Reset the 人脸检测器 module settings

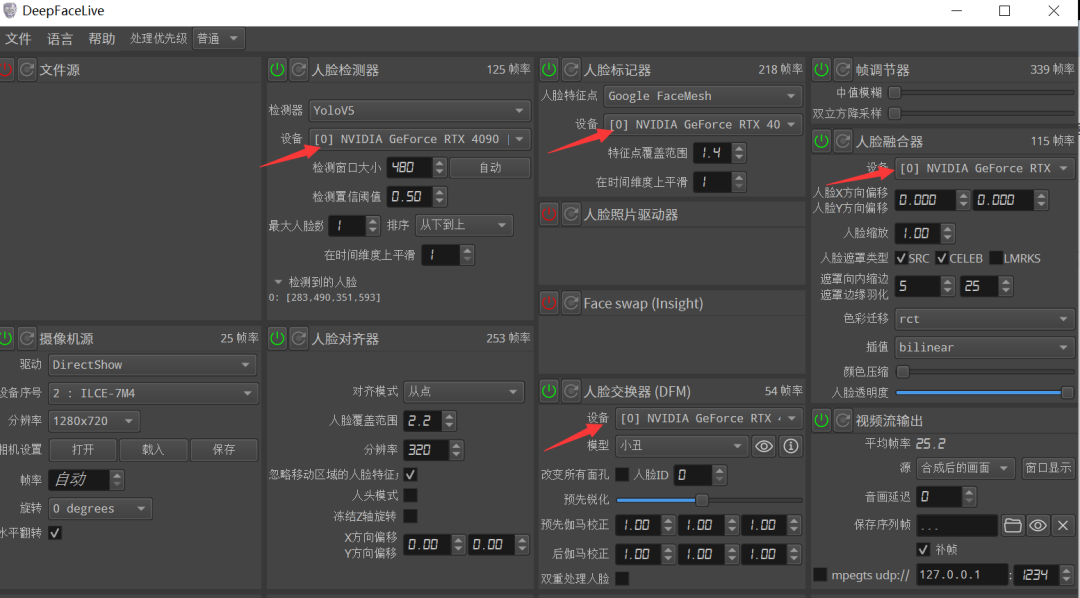point(299,70)
